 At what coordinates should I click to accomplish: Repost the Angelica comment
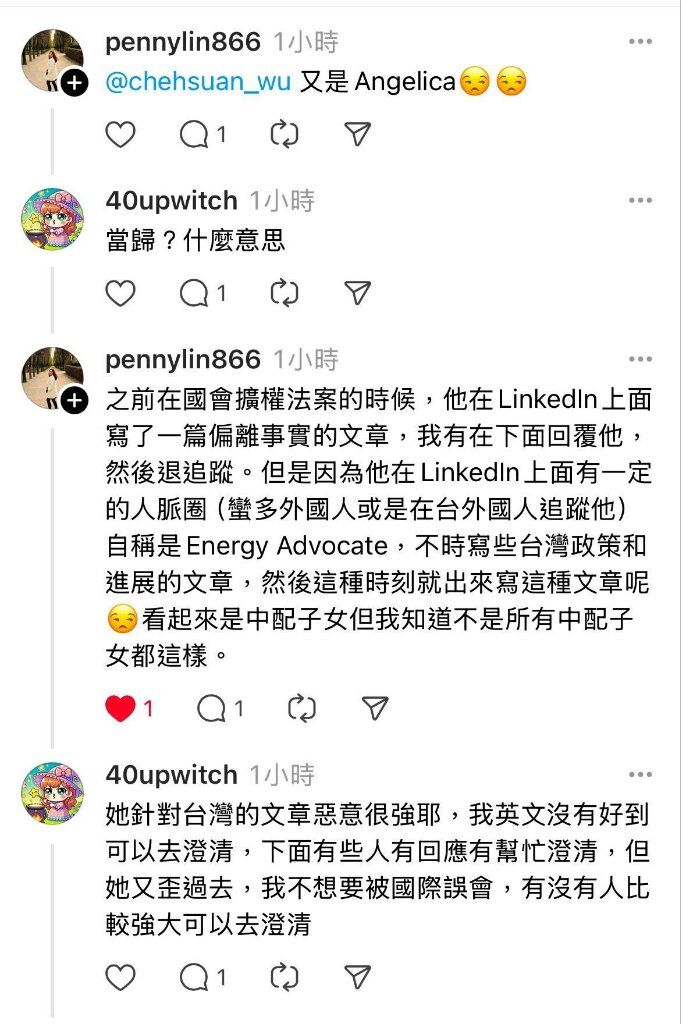pyautogui.click(x=285, y=135)
